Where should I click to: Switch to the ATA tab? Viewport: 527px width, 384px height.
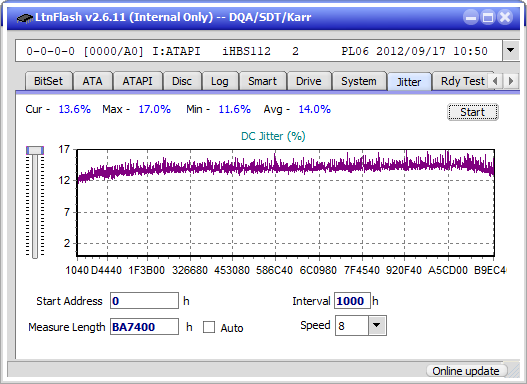[x=92, y=81]
